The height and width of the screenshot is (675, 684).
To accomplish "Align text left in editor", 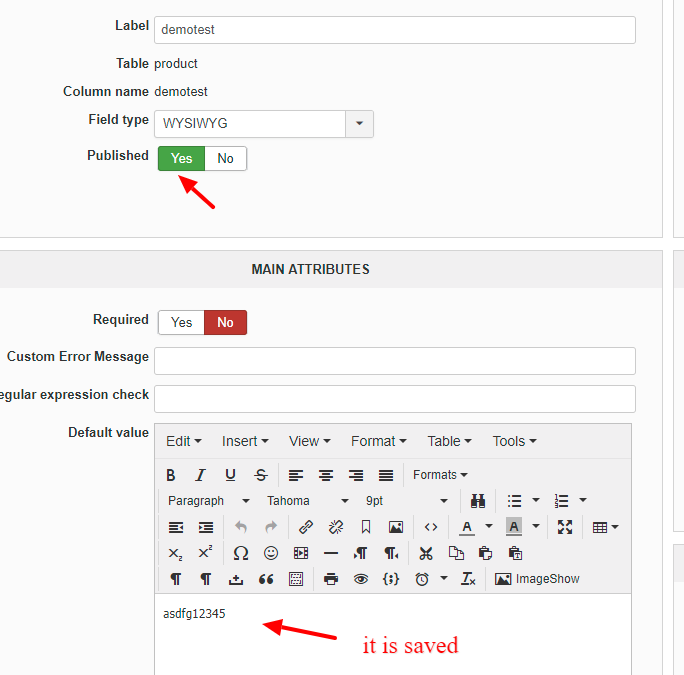I will pos(296,475).
